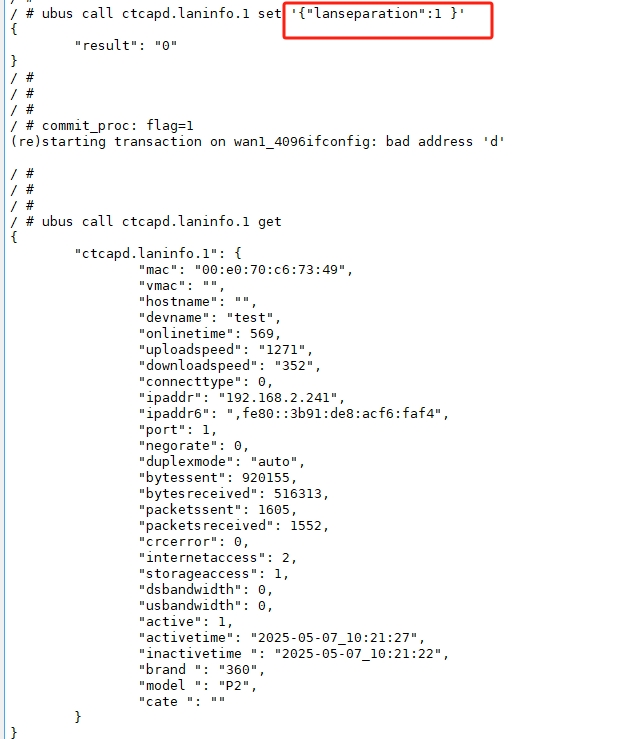Click the duplexmode "auto" line

[x=222, y=462]
